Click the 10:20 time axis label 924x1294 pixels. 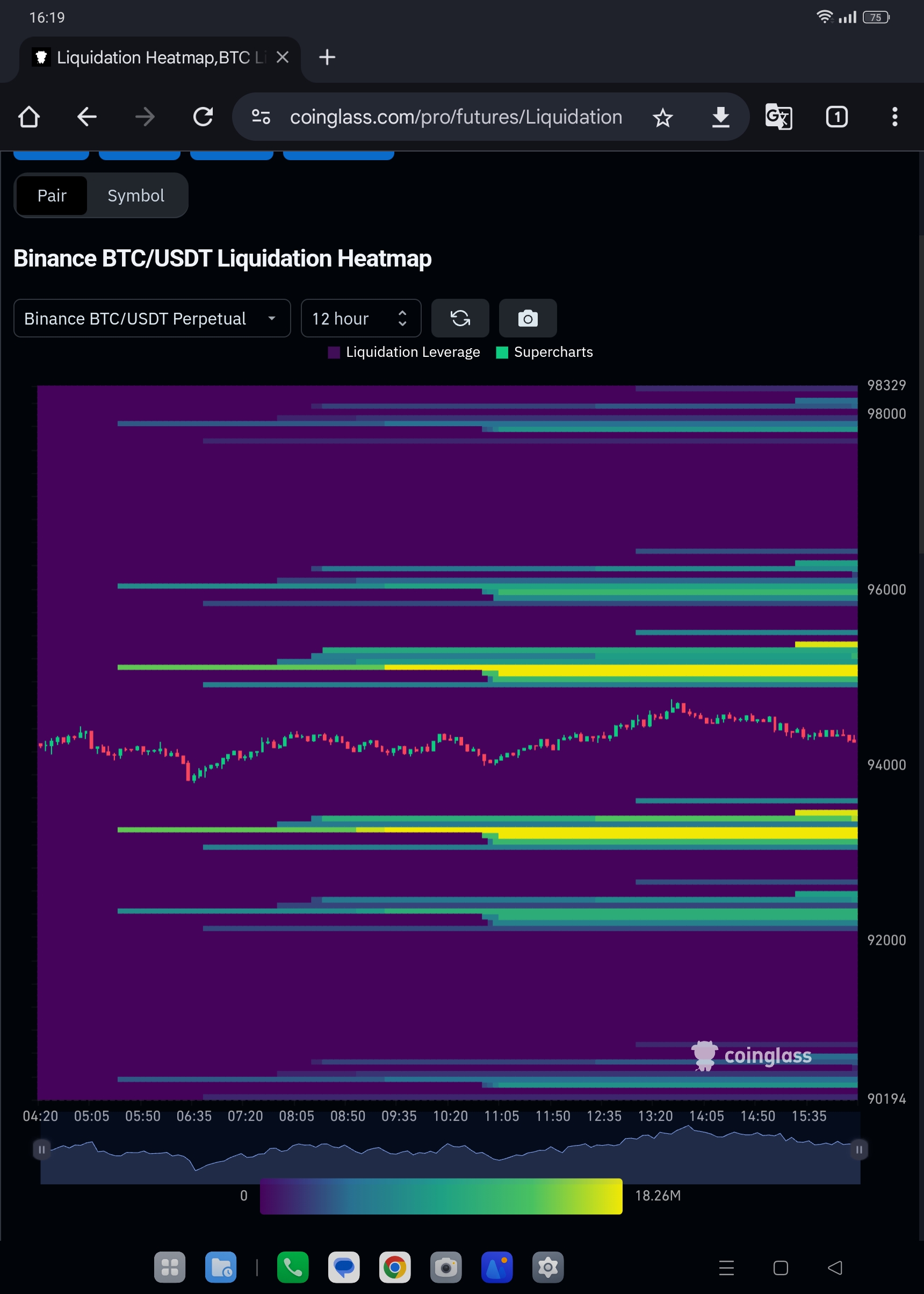451,1116
